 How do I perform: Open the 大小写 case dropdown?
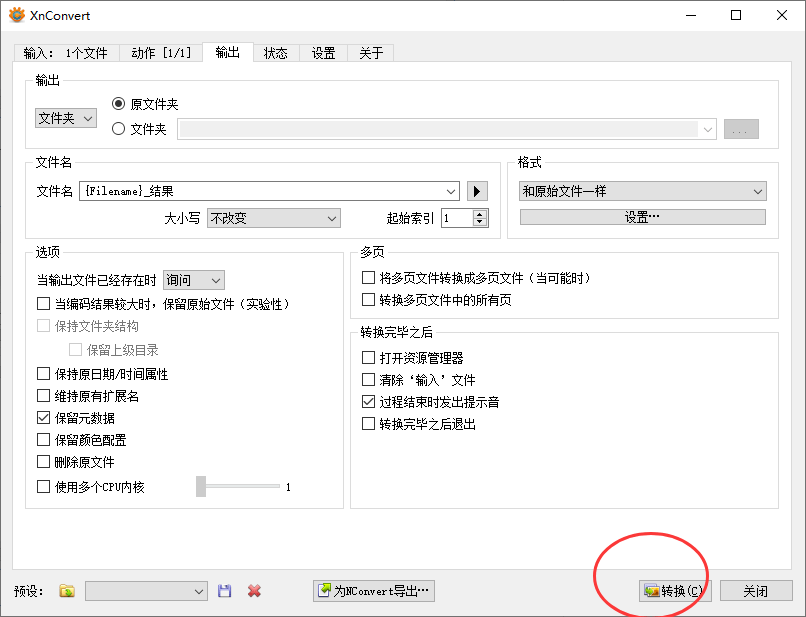click(x=273, y=218)
